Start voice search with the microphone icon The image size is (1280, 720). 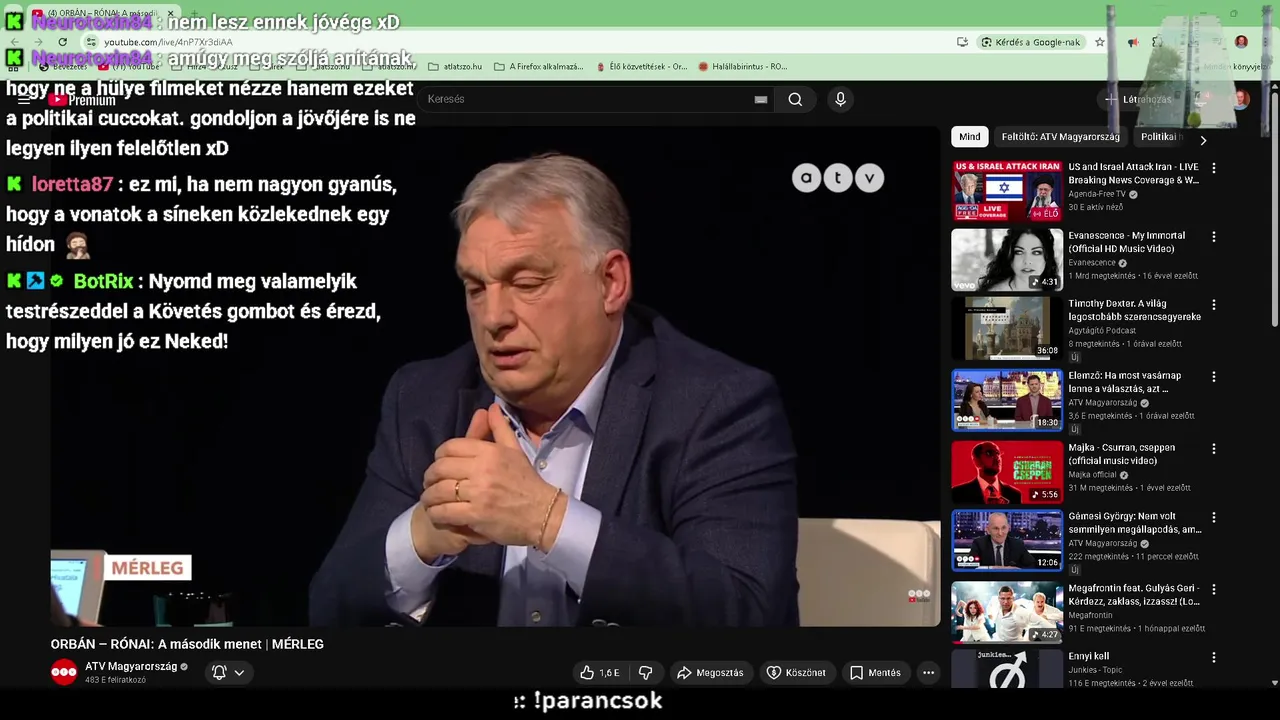click(x=840, y=99)
